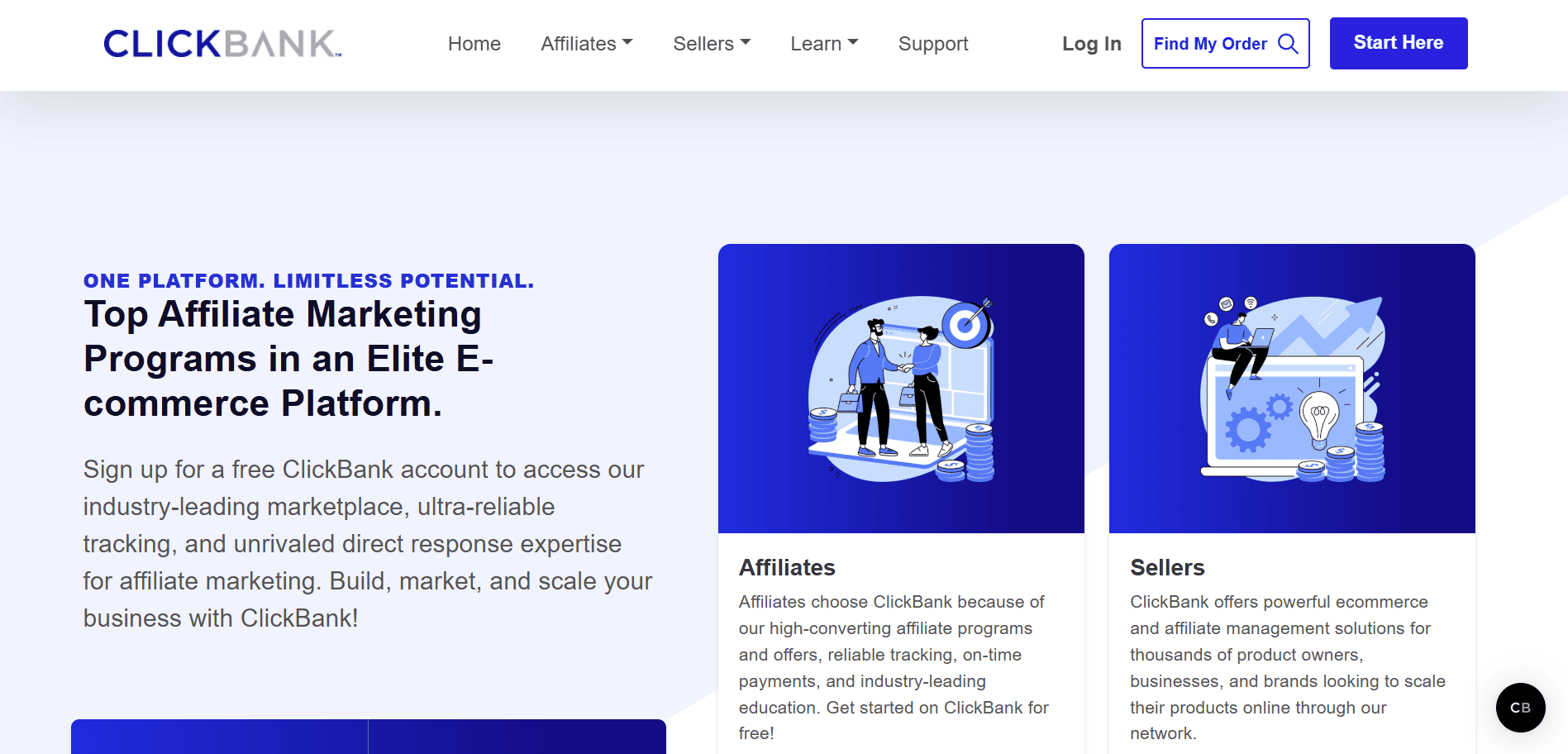
Task: Click the caret beside Learn menu
Action: (853, 41)
